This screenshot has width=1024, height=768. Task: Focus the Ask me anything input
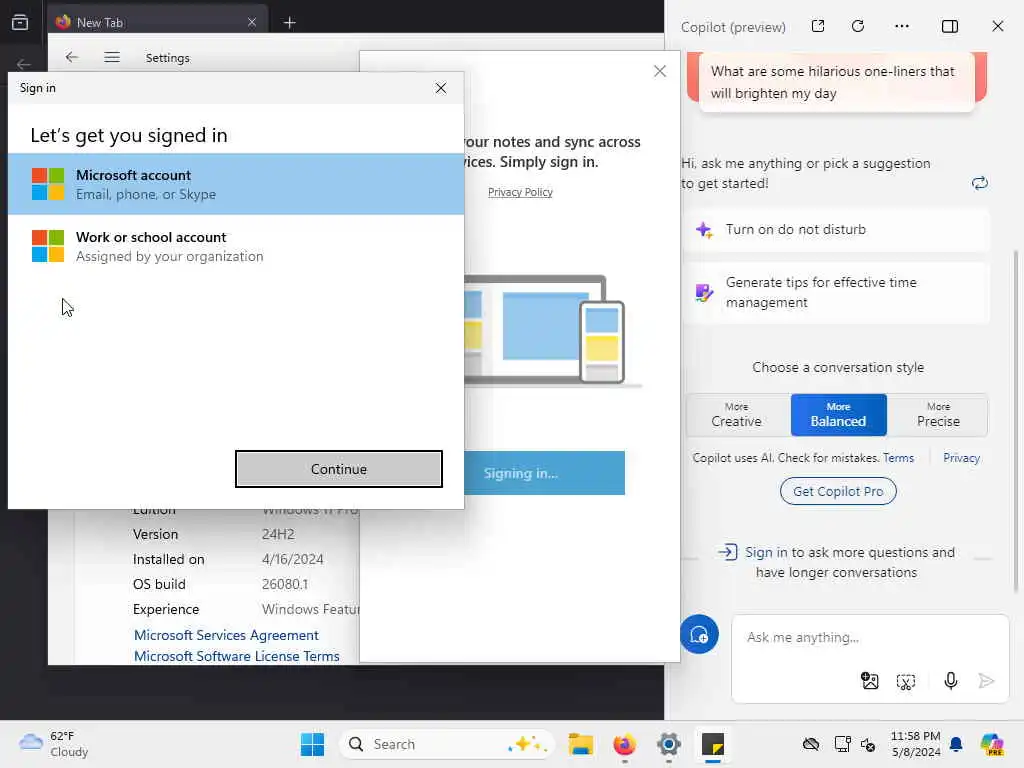[x=869, y=637]
